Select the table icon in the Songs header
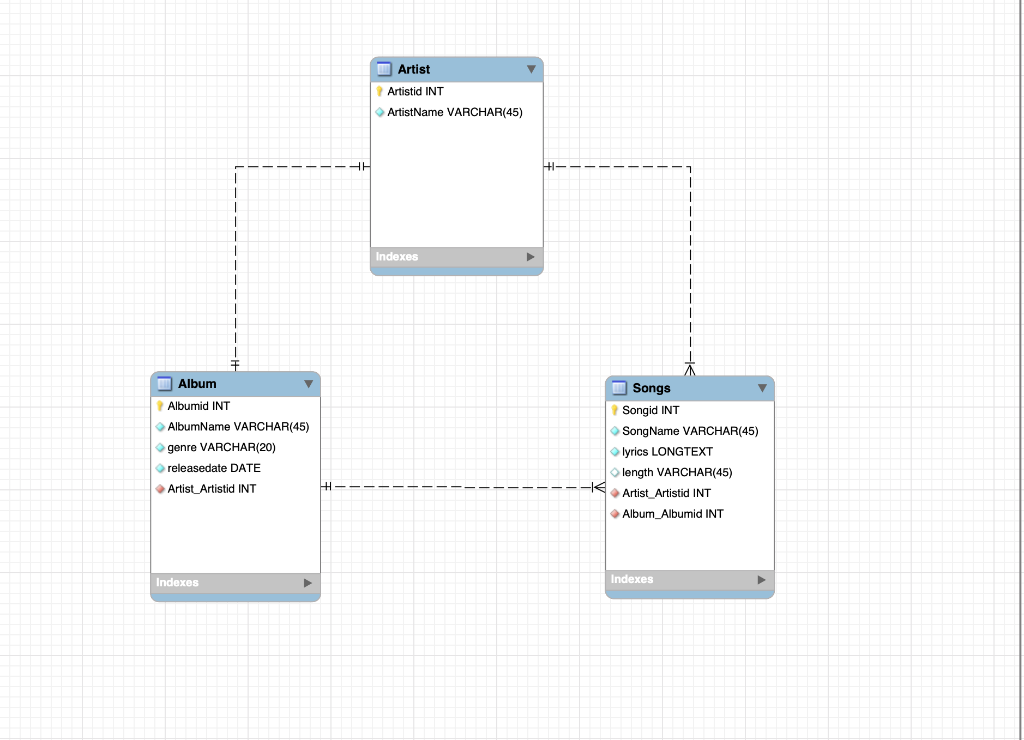Image resolution: width=1024 pixels, height=740 pixels. (x=618, y=388)
